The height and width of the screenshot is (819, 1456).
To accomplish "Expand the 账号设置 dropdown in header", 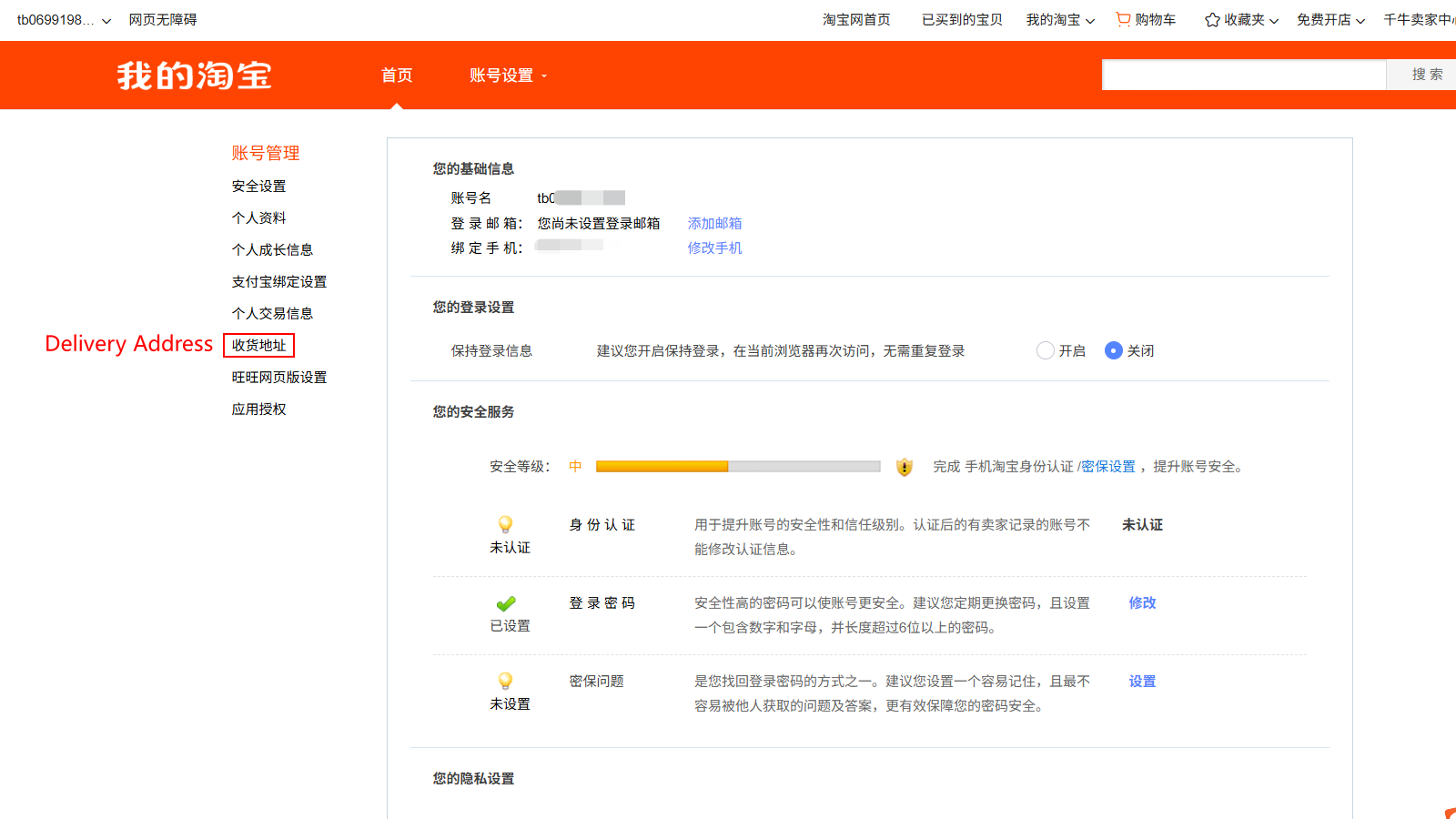I will click(x=508, y=76).
